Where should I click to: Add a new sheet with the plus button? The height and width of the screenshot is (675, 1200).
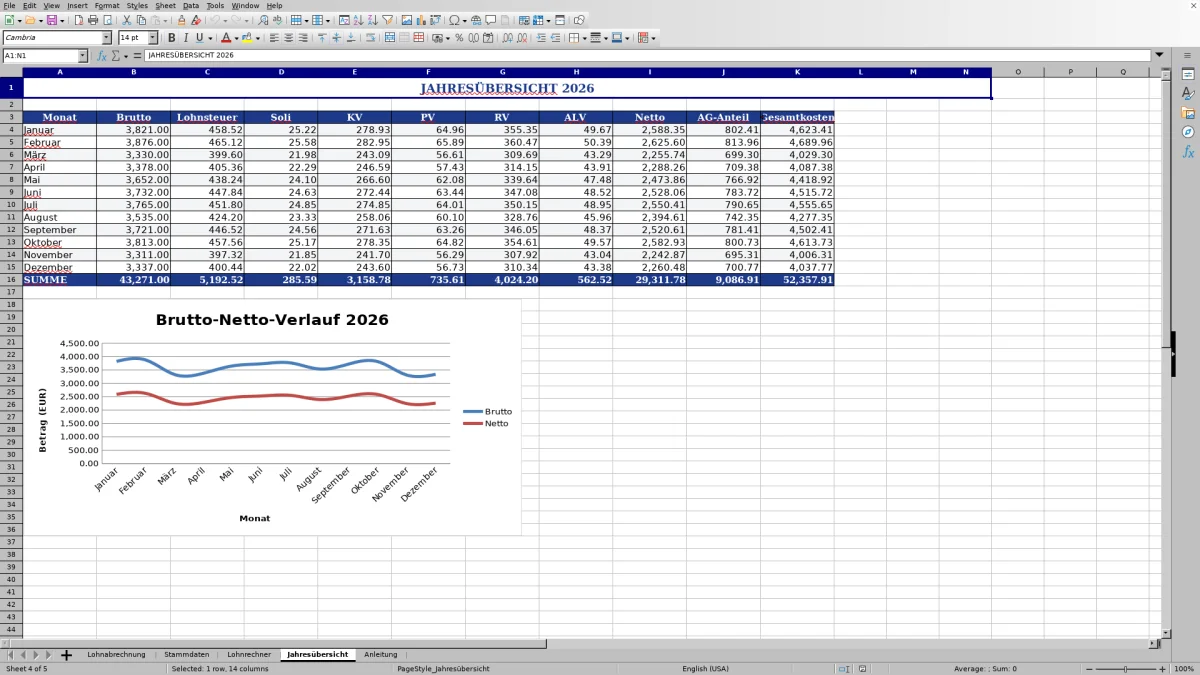coord(65,654)
